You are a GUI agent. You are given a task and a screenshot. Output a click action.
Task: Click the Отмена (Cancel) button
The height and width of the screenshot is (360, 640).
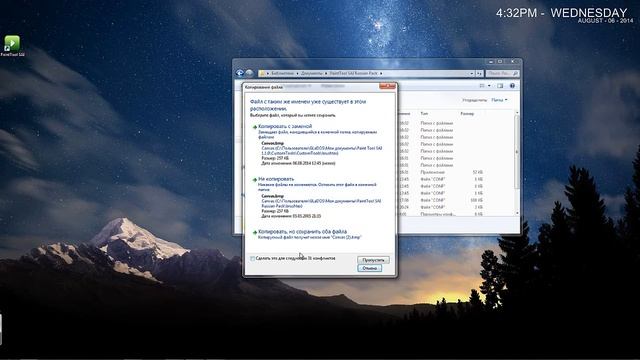pos(369,268)
